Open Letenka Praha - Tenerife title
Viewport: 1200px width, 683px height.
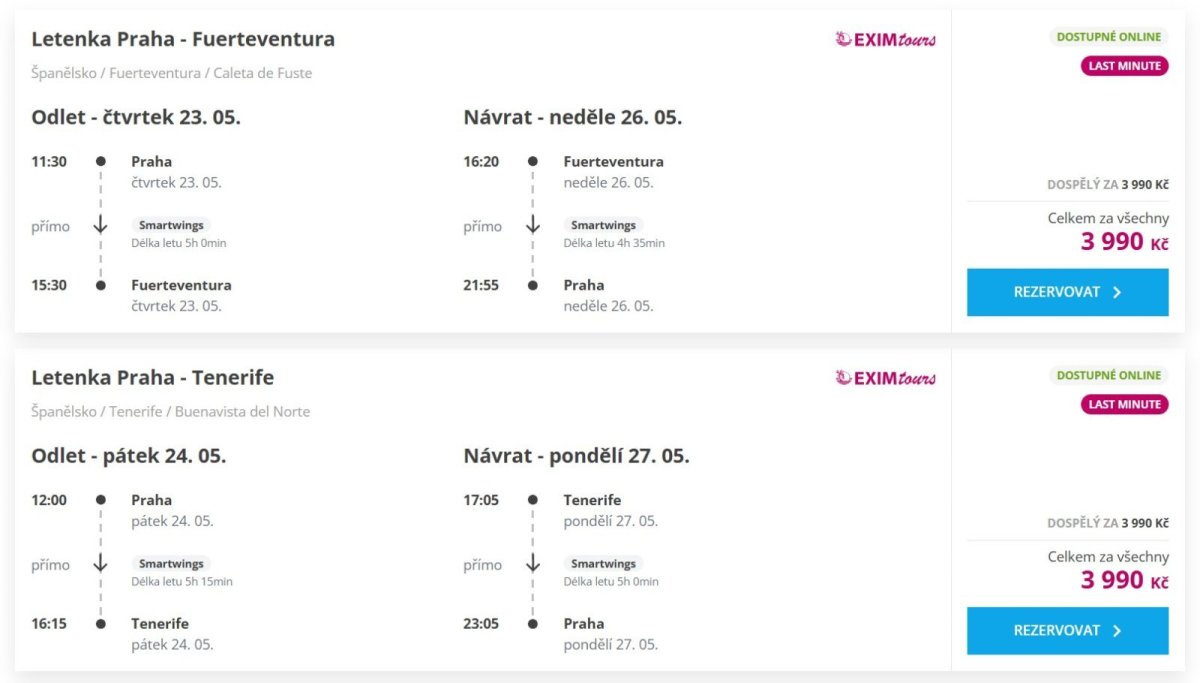[x=152, y=377]
